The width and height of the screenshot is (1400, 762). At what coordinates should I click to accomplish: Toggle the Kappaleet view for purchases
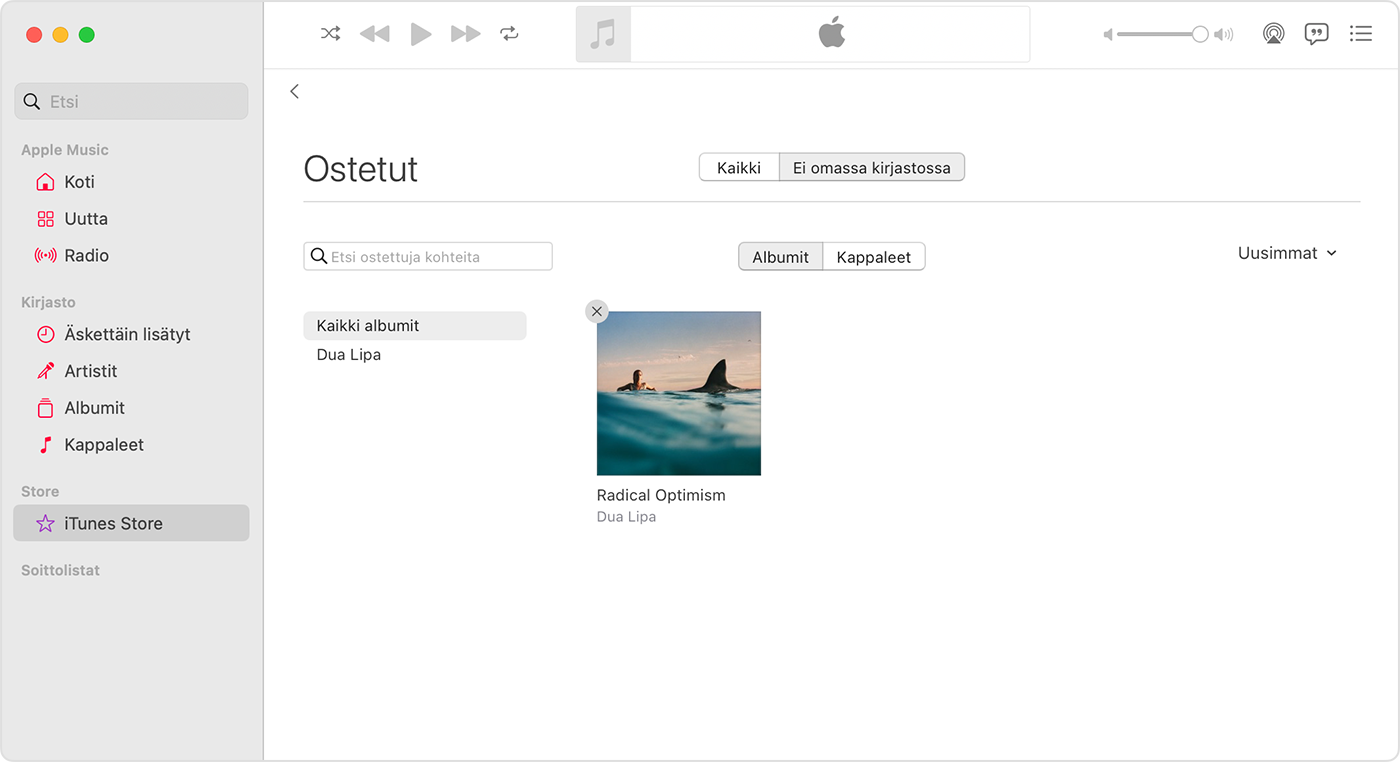(x=874, y=256)
